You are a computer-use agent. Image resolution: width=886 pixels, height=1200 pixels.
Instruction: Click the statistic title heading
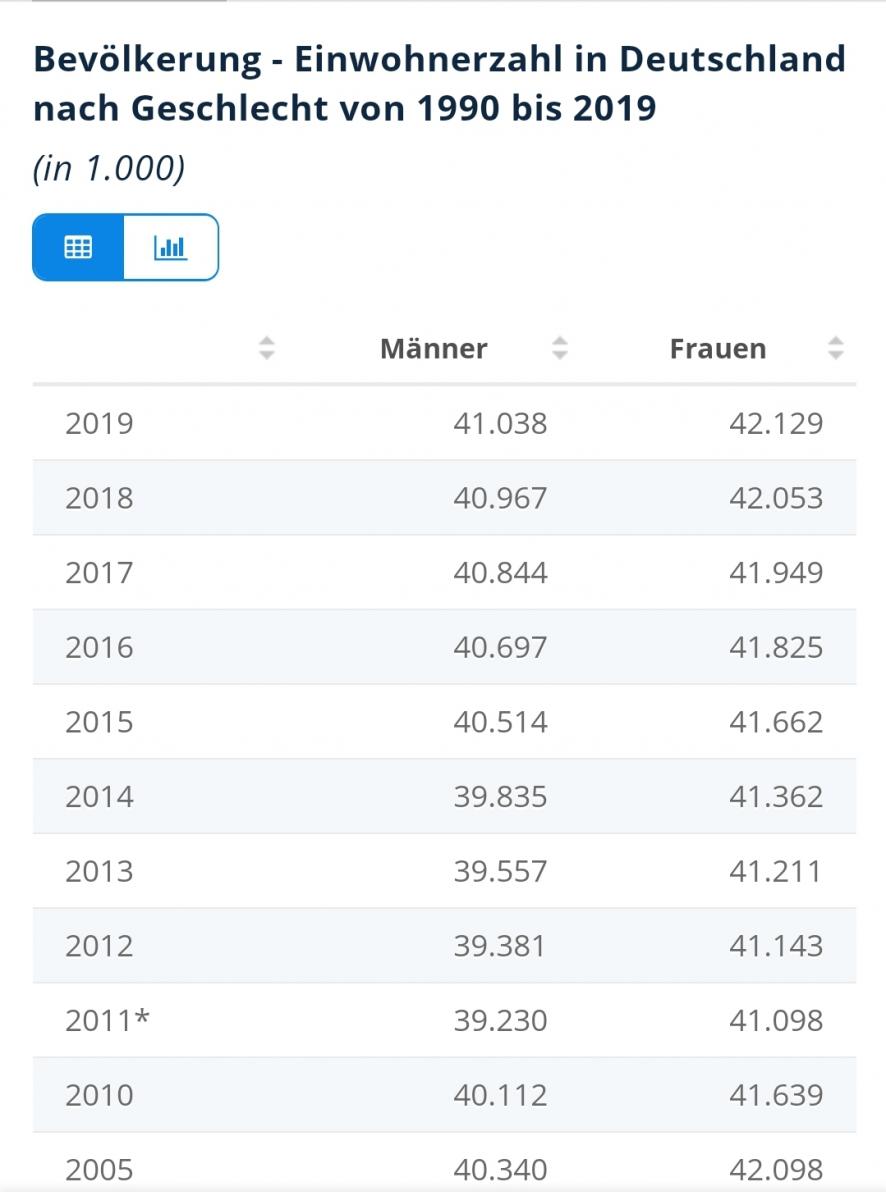click(x=440, y=83)
